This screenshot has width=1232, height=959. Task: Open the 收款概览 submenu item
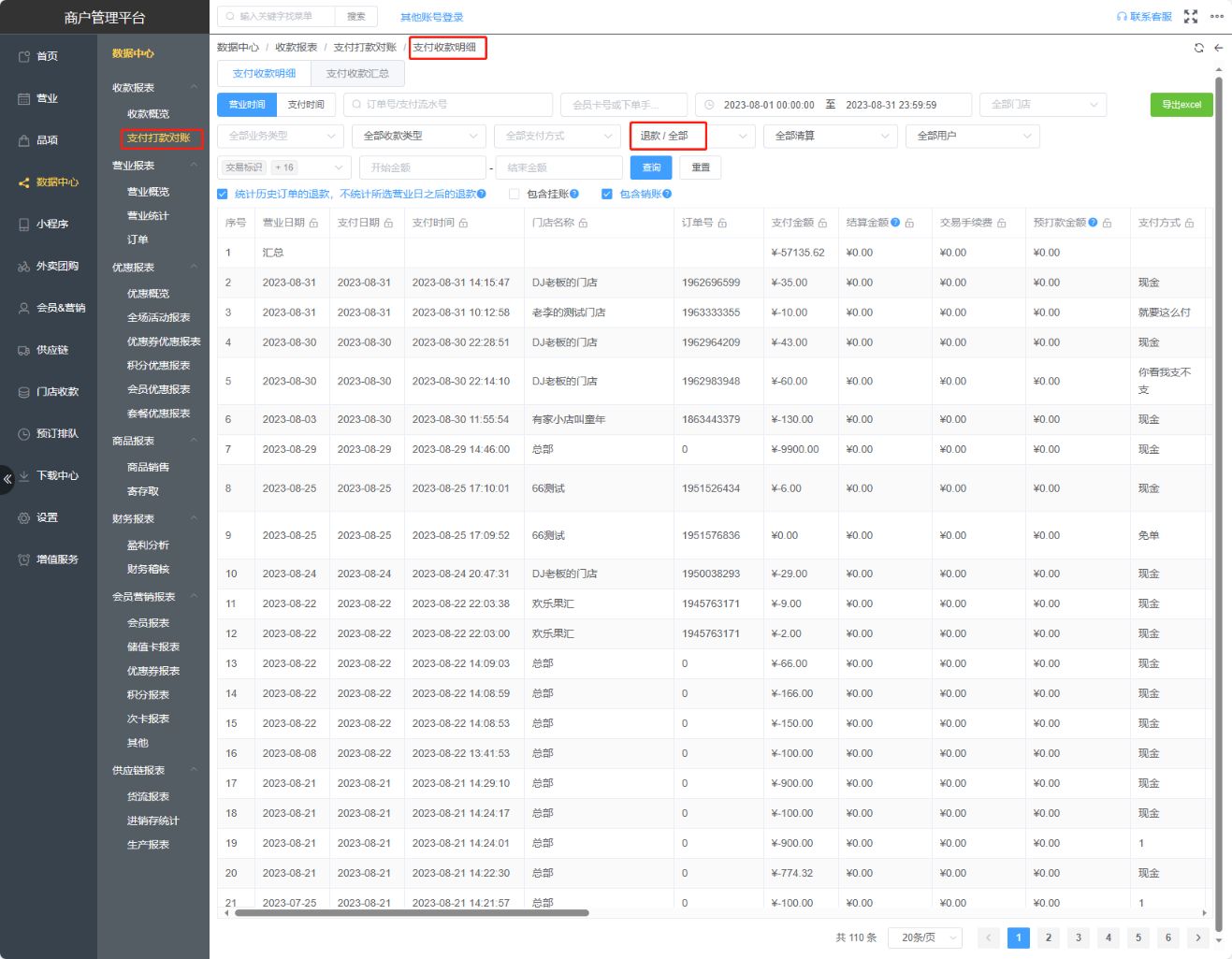(x=149, y=114)
